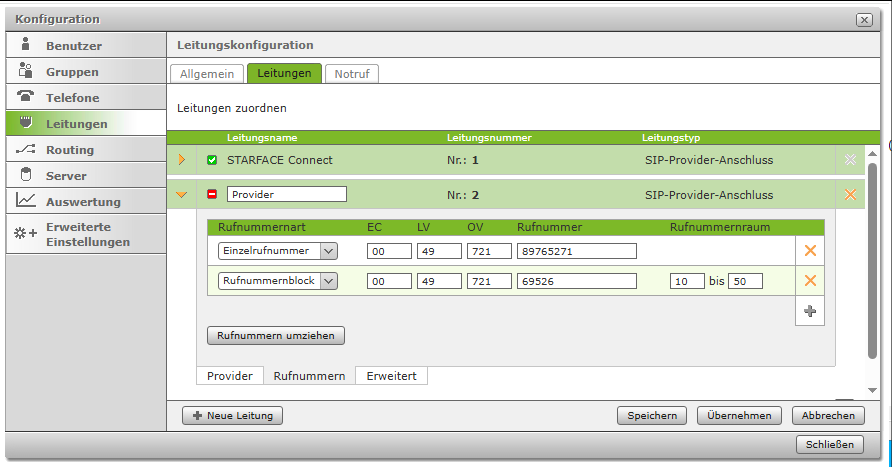Open the Rufnummernblock type dropdown
Screen dimensions: 892x467
tap(328, 281)
